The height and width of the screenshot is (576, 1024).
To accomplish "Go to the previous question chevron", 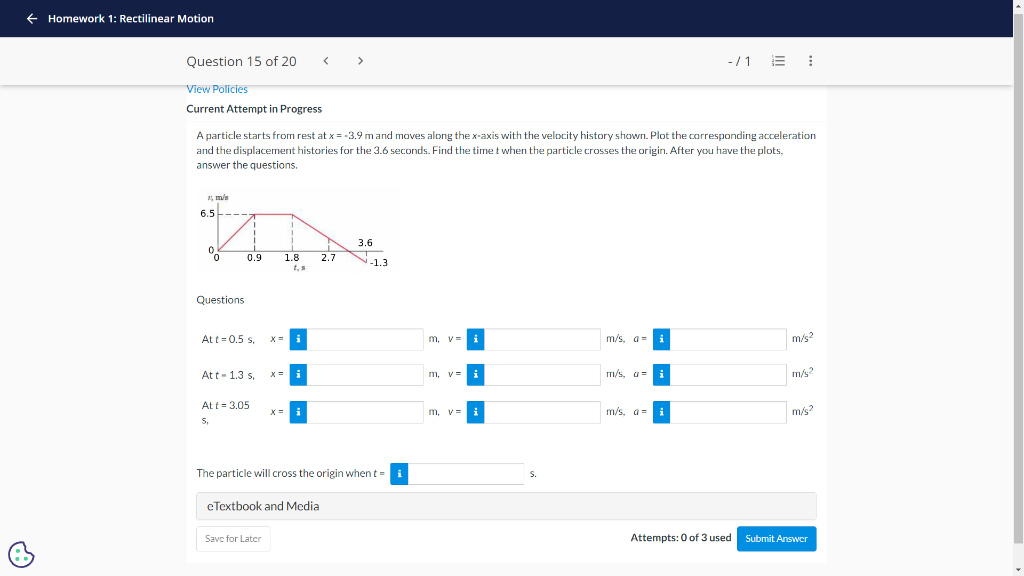I will coord(325,60).
